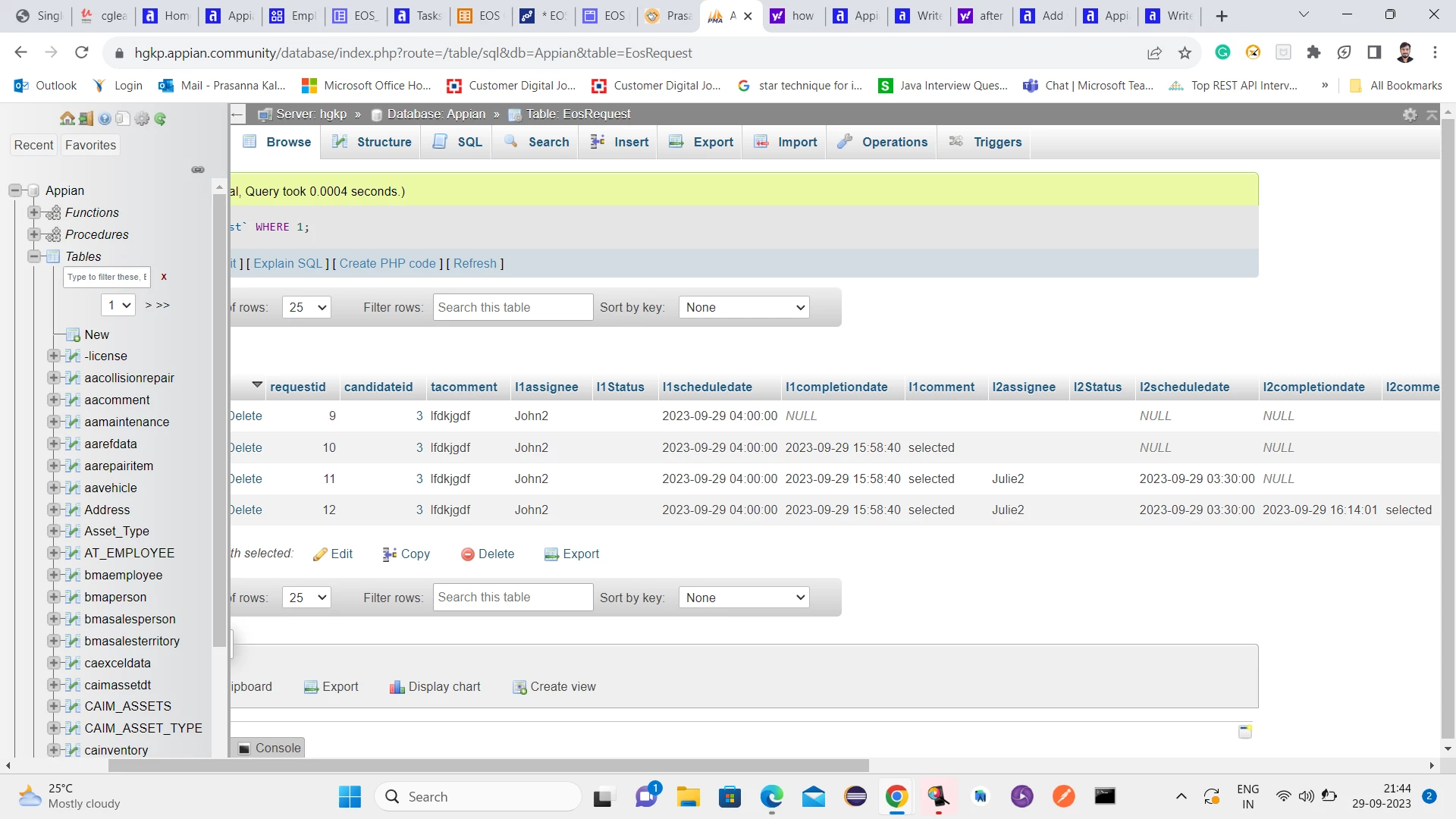The width and height of the screenshot is (1456, 819).
Task: Open navigation panel settings gear icon
Action: pos(142,118)
